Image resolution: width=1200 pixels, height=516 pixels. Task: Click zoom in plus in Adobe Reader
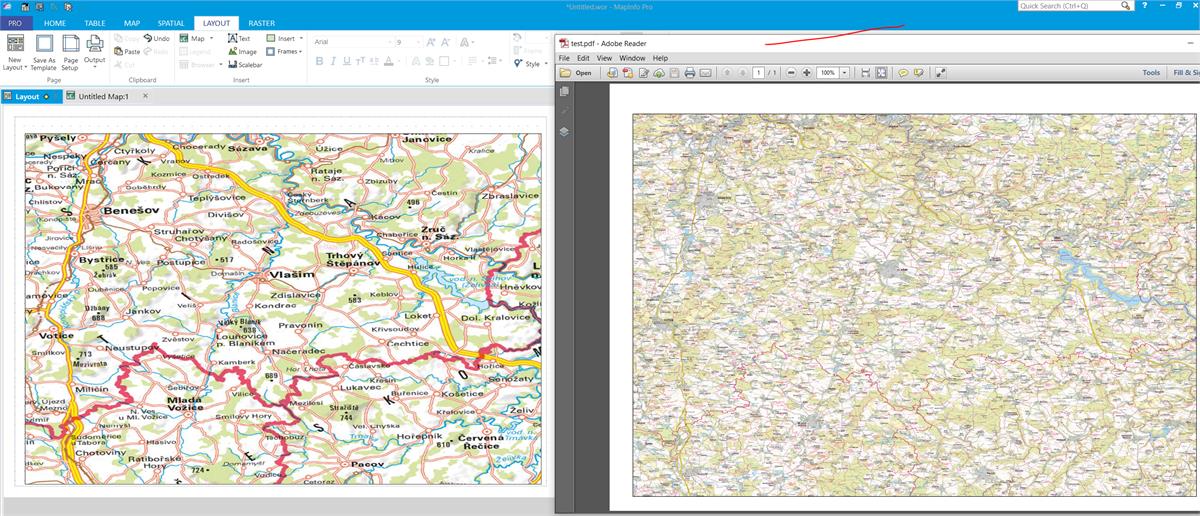[806, 73]
